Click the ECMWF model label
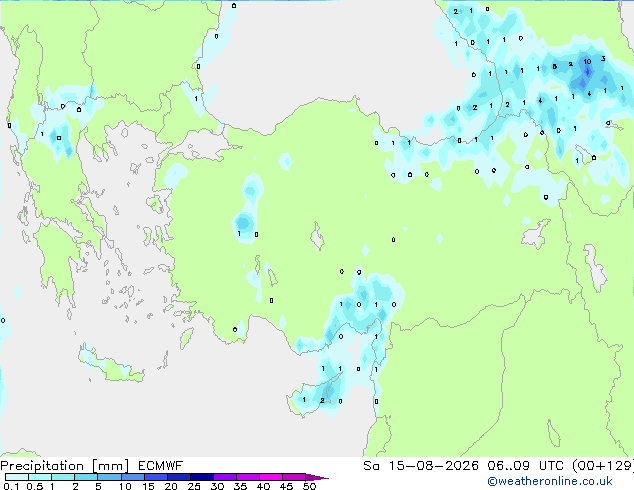 click(x=160, y=466)
